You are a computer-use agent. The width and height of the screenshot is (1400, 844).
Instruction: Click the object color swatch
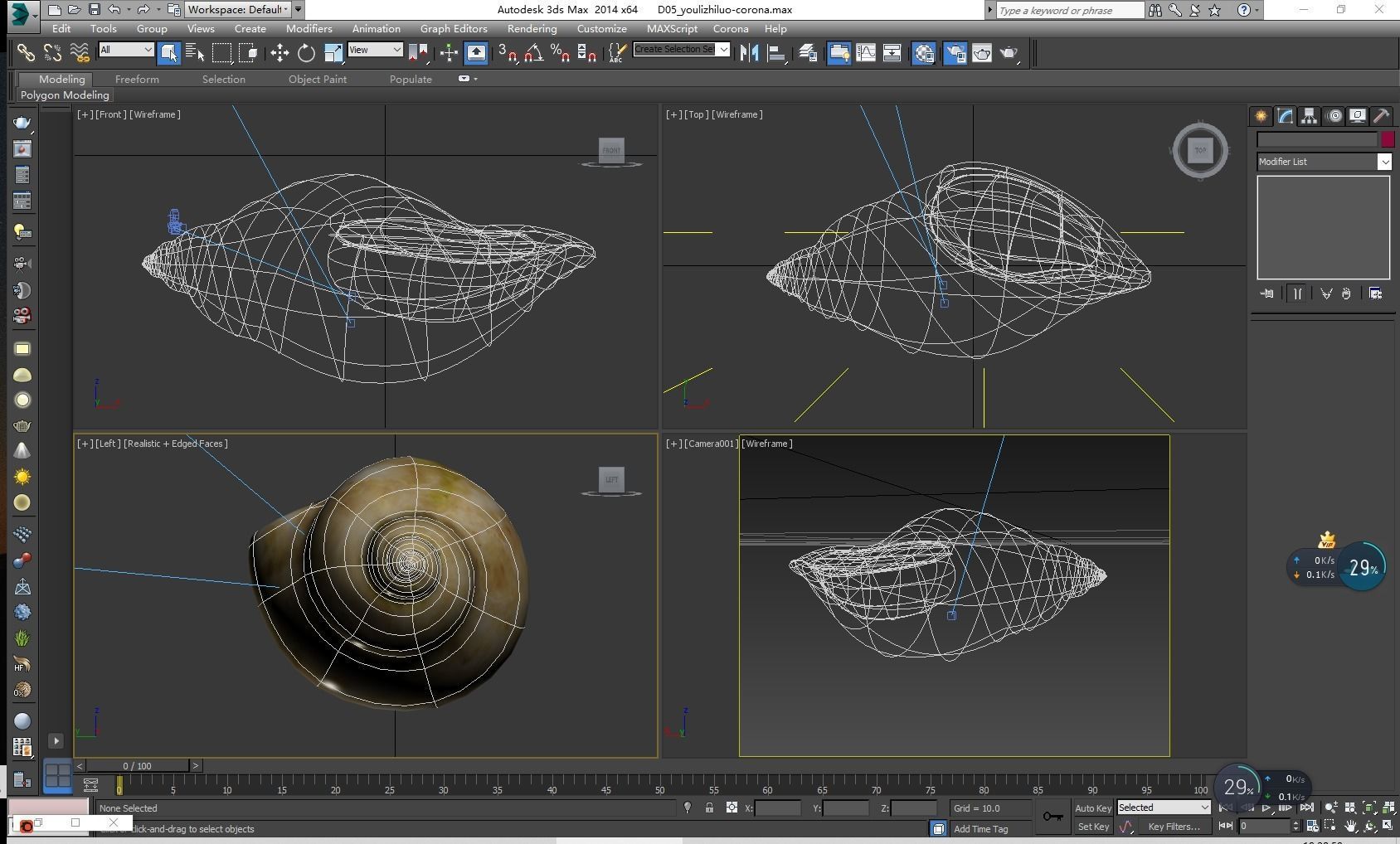[x=1388, y=139]
